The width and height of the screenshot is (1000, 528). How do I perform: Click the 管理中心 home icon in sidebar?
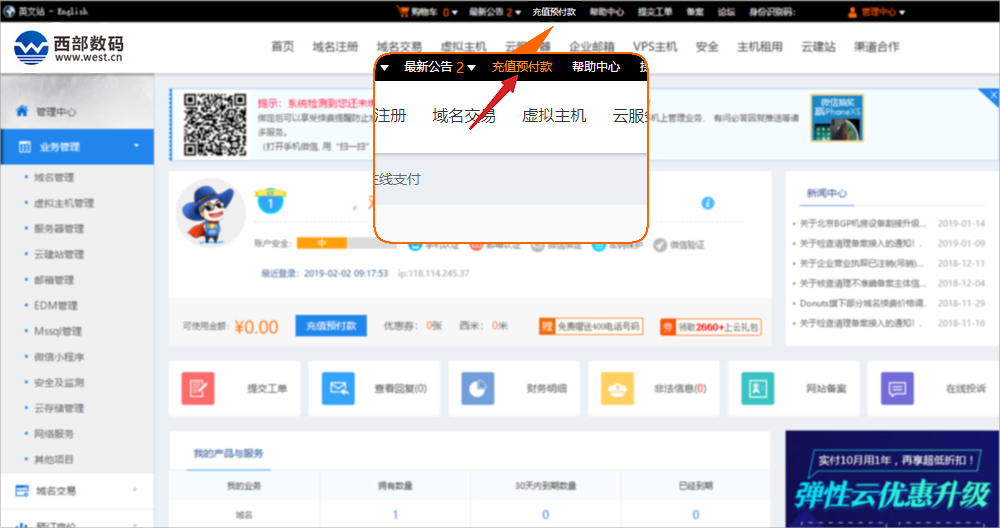22,112
